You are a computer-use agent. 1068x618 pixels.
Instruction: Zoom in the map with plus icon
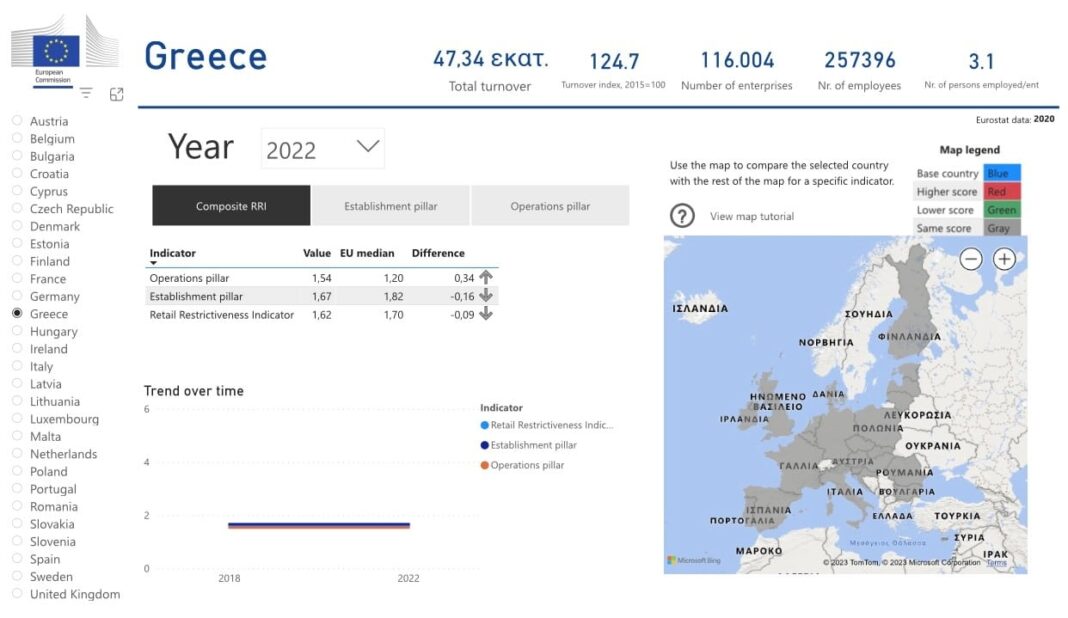tap(1004, 259)
